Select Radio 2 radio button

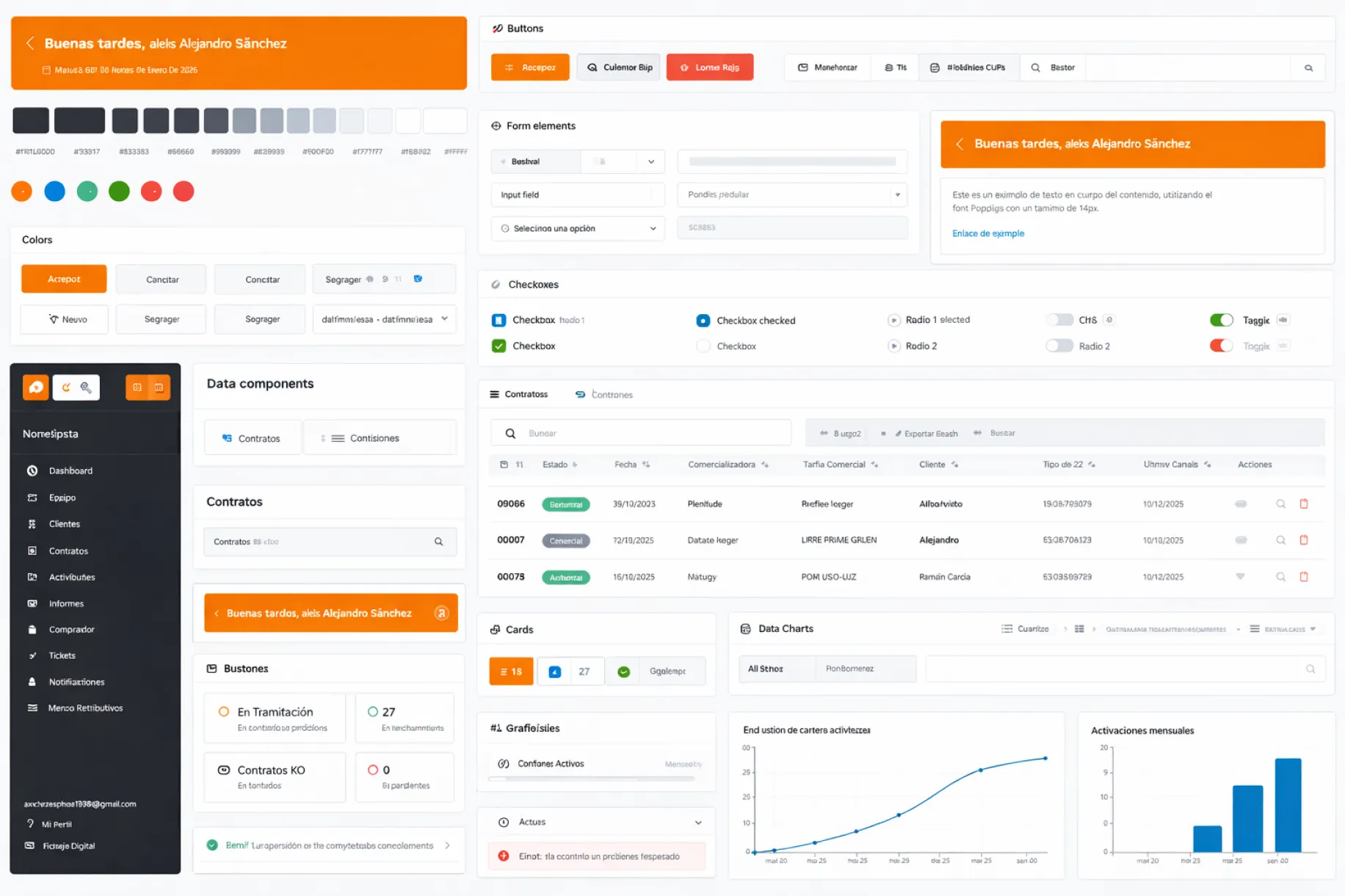pos(894,346)
